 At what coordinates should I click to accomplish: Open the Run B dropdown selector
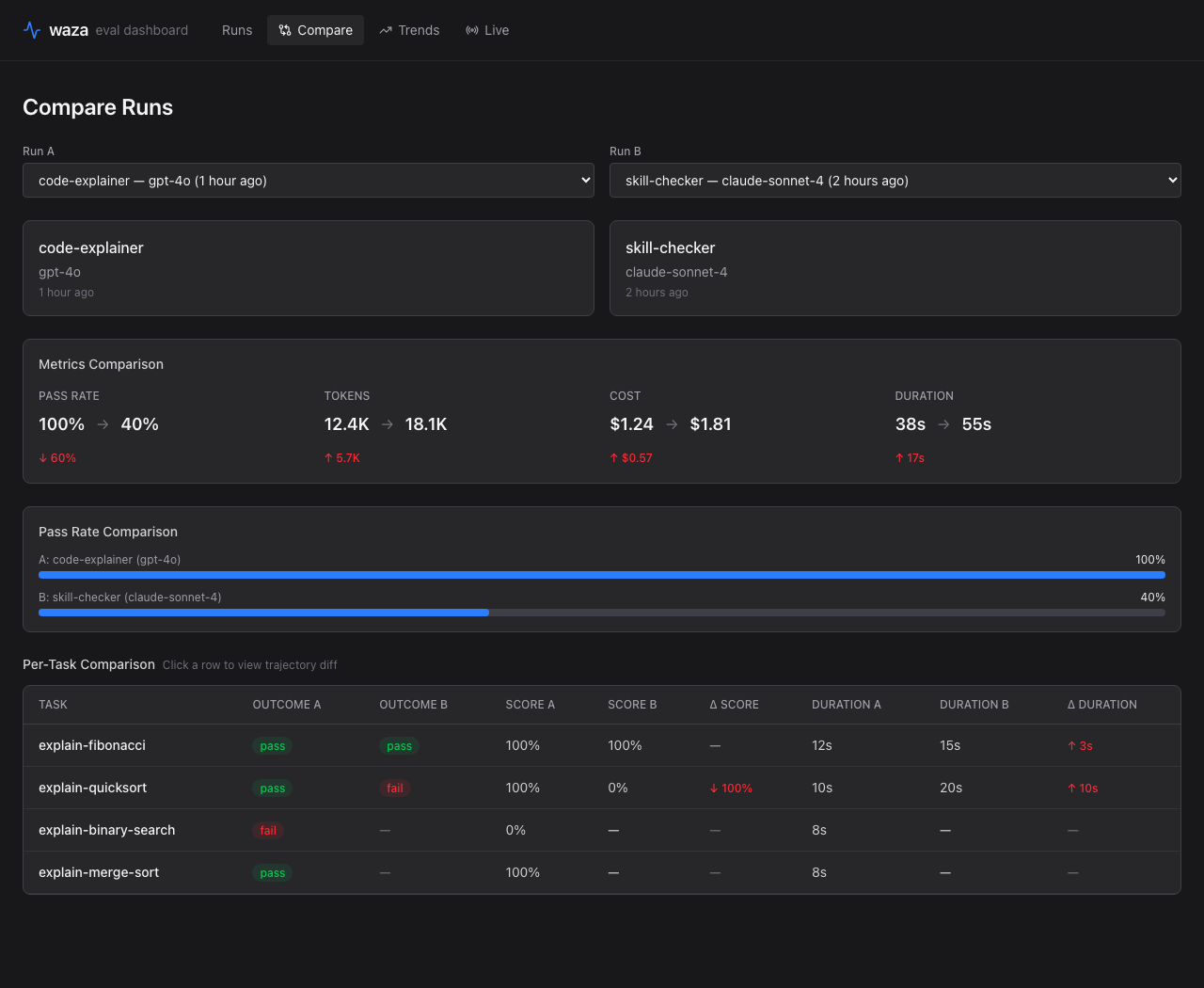tap(895, 181)
